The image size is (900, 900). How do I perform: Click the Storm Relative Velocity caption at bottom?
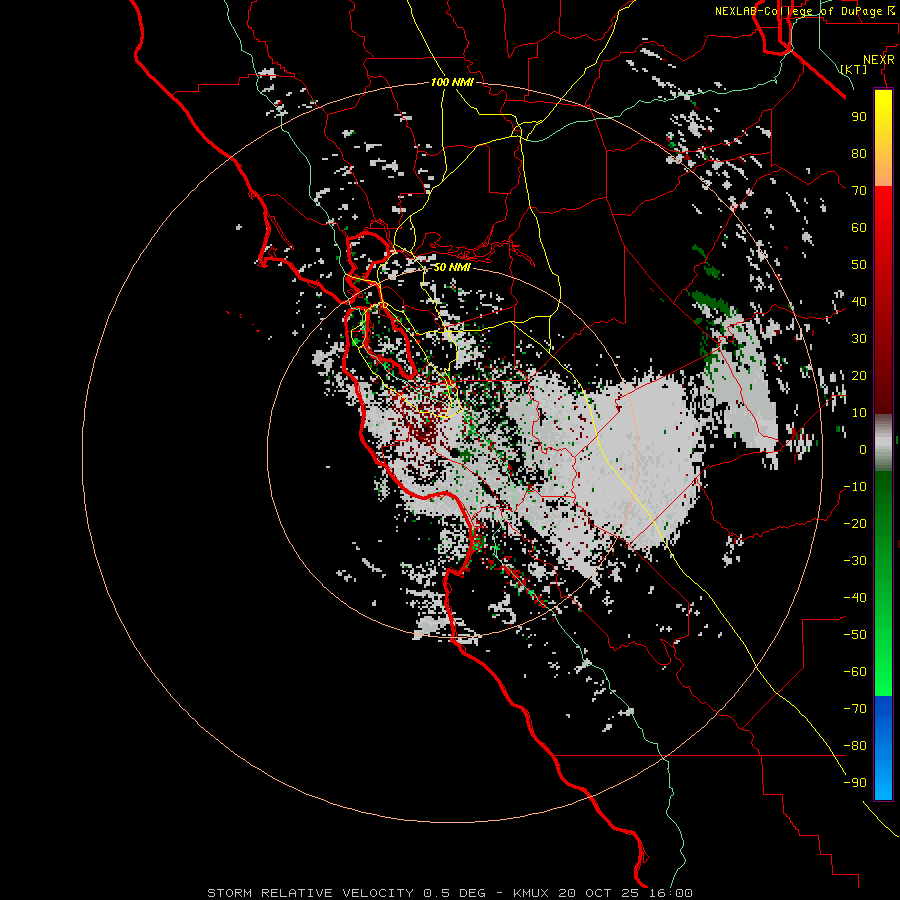(x=449, y=893)
